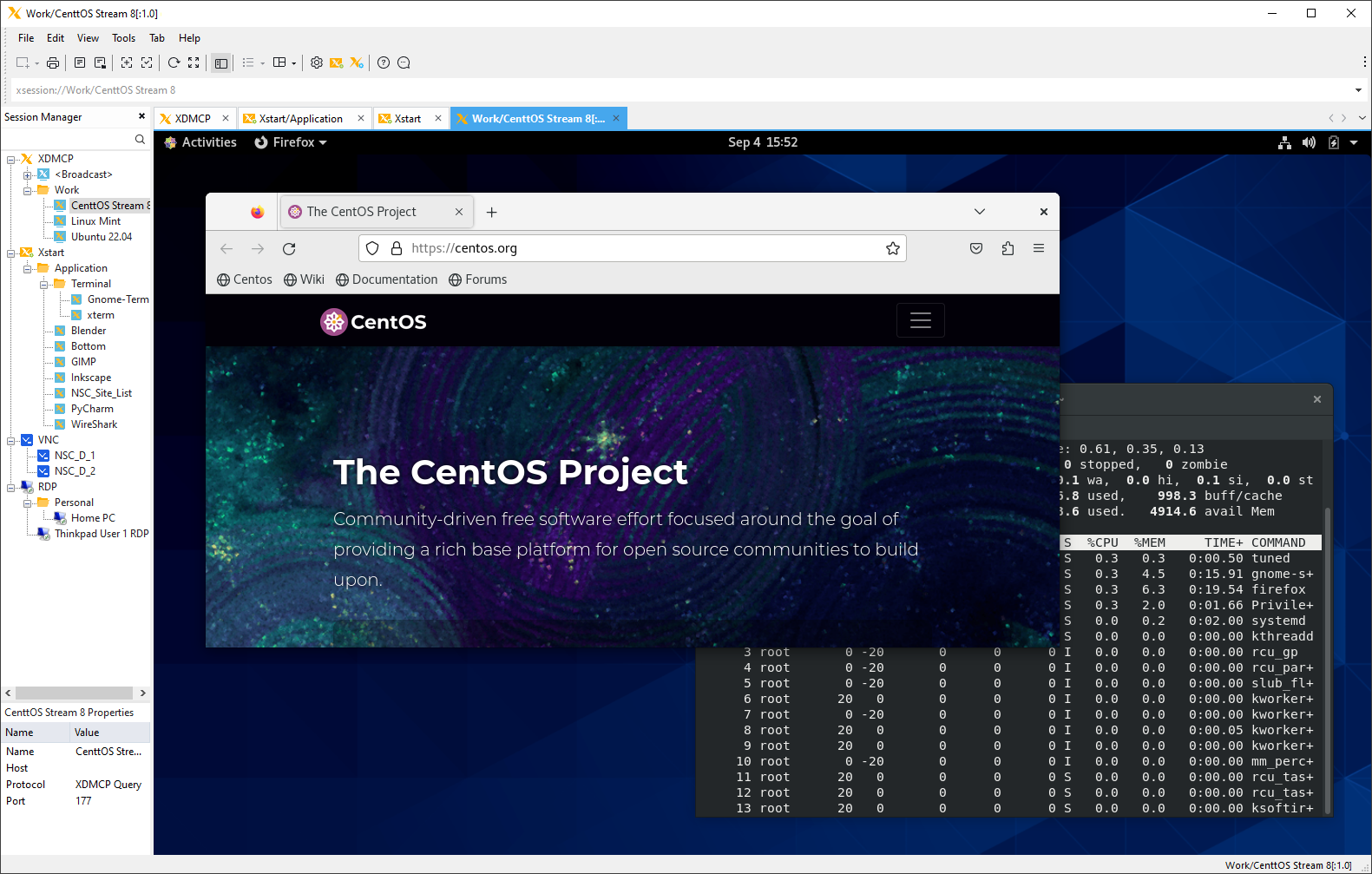
Task: Open Firefox extensions puzzle icon
Action: tap(1008, 248)
